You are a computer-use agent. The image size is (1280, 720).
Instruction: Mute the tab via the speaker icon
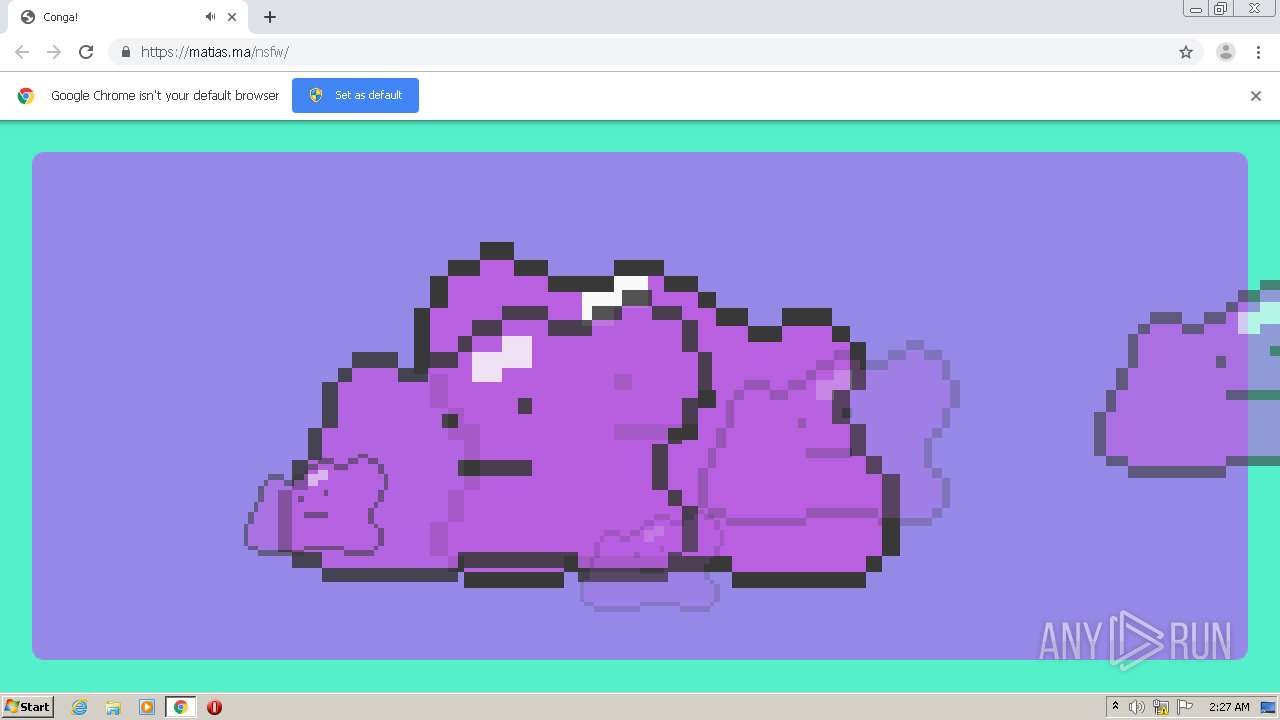[x=210, y=17]
